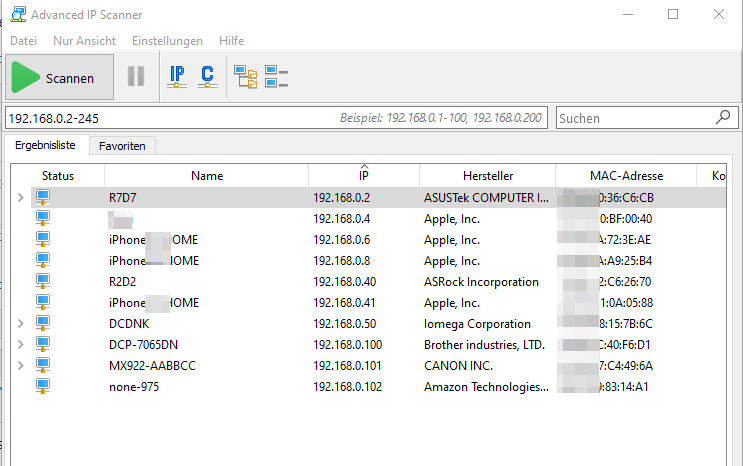Open the Nur Ansicht menu
Viewport: 743px width, 466px height.
pyautogui.click(x=84, y=41)
